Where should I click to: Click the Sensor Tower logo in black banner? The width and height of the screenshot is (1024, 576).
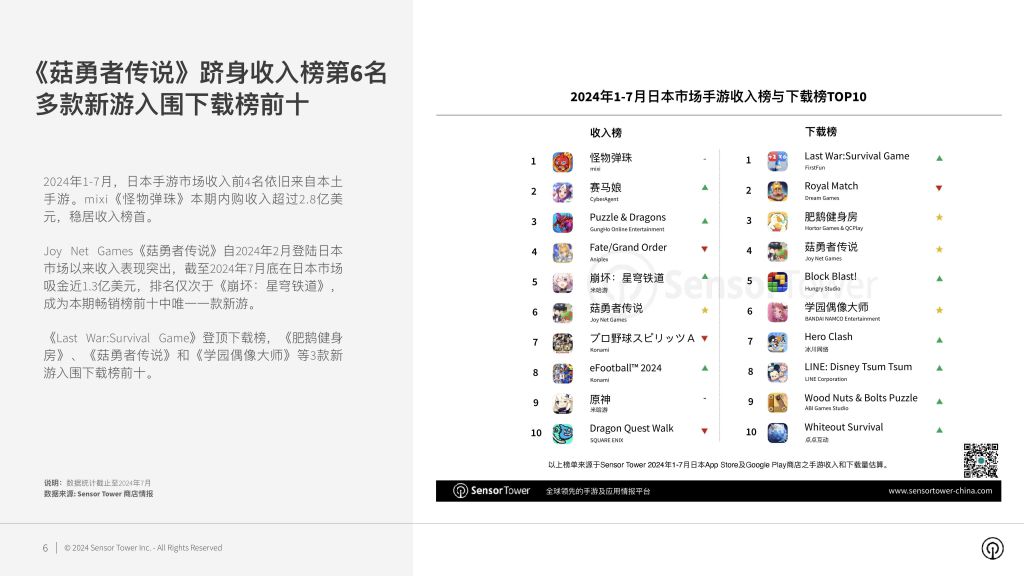tap(492, 490)
